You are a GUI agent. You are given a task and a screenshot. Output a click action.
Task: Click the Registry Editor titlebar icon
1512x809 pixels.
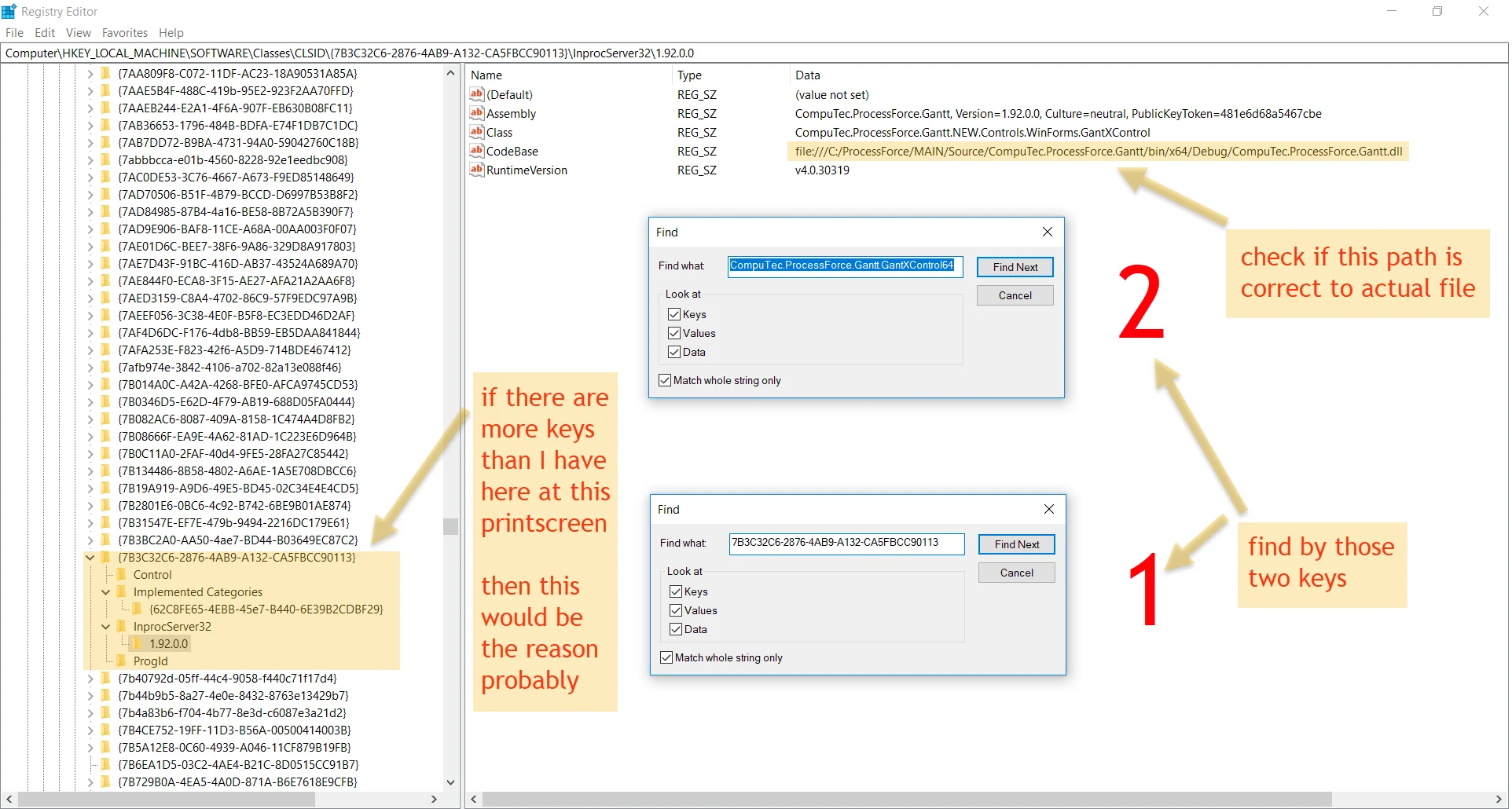[9, 11]
